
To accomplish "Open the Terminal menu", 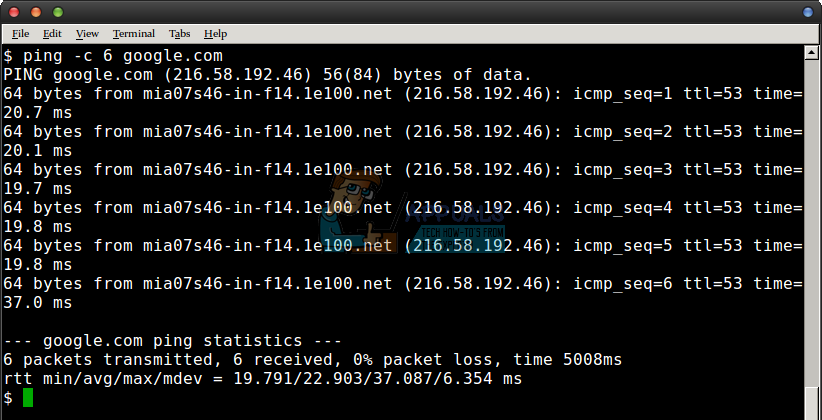I will point(134,33).
